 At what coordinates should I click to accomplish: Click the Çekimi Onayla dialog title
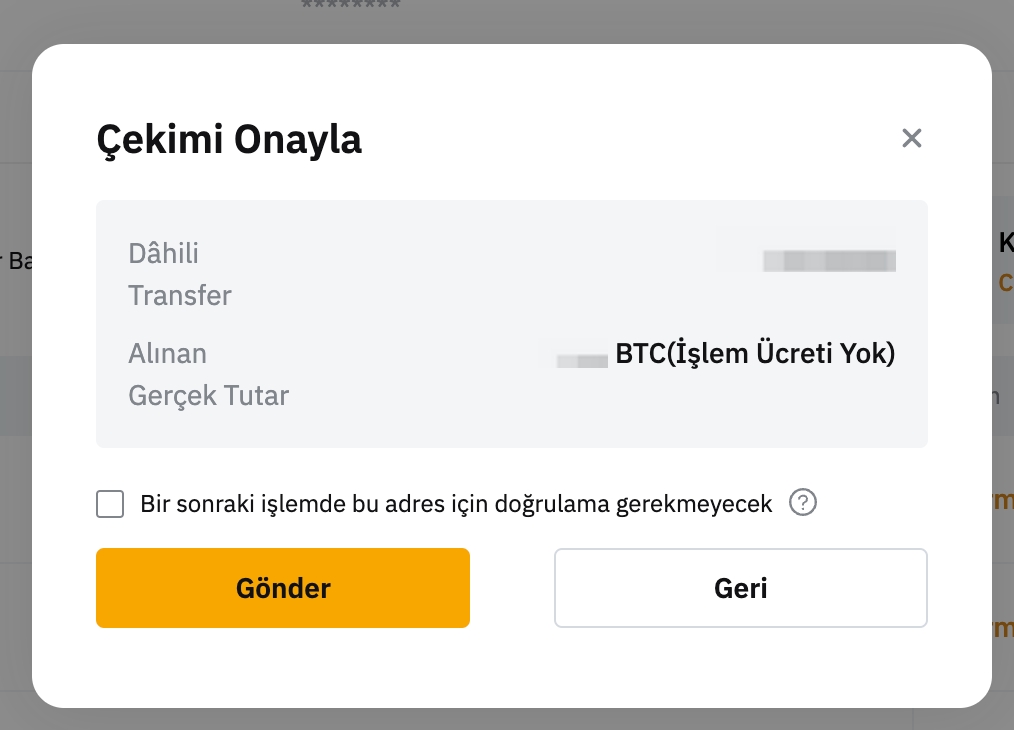coord(229,140)
